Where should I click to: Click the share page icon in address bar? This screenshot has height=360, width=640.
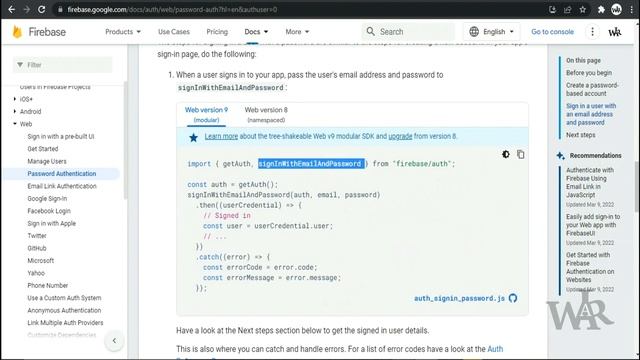(x=567, y=9)
